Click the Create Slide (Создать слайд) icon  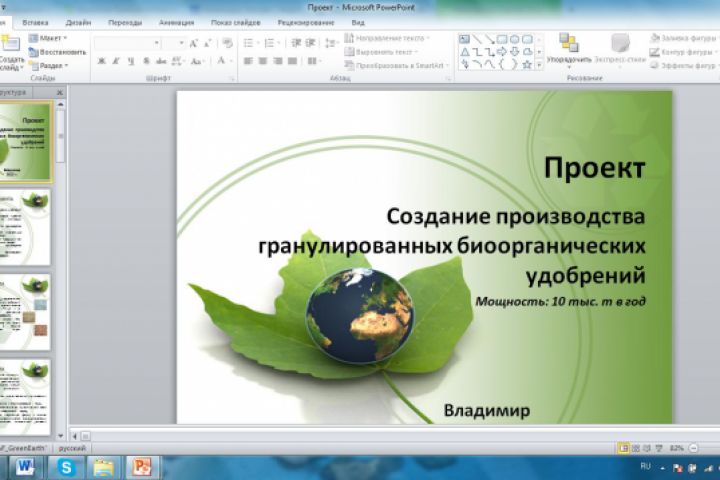(x=11, y=44)
